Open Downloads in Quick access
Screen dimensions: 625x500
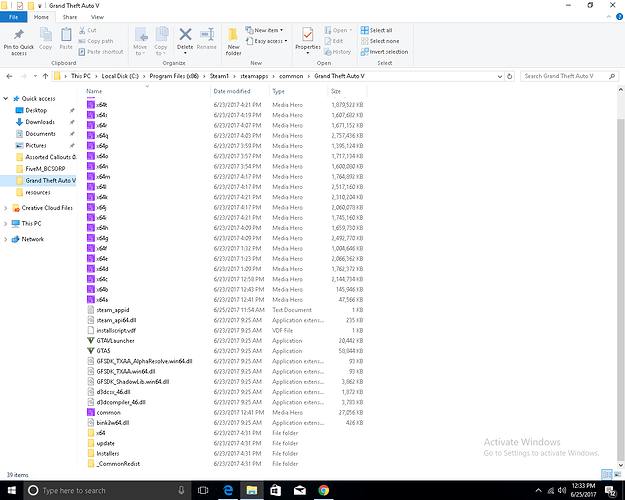click(x=40, y=122)
